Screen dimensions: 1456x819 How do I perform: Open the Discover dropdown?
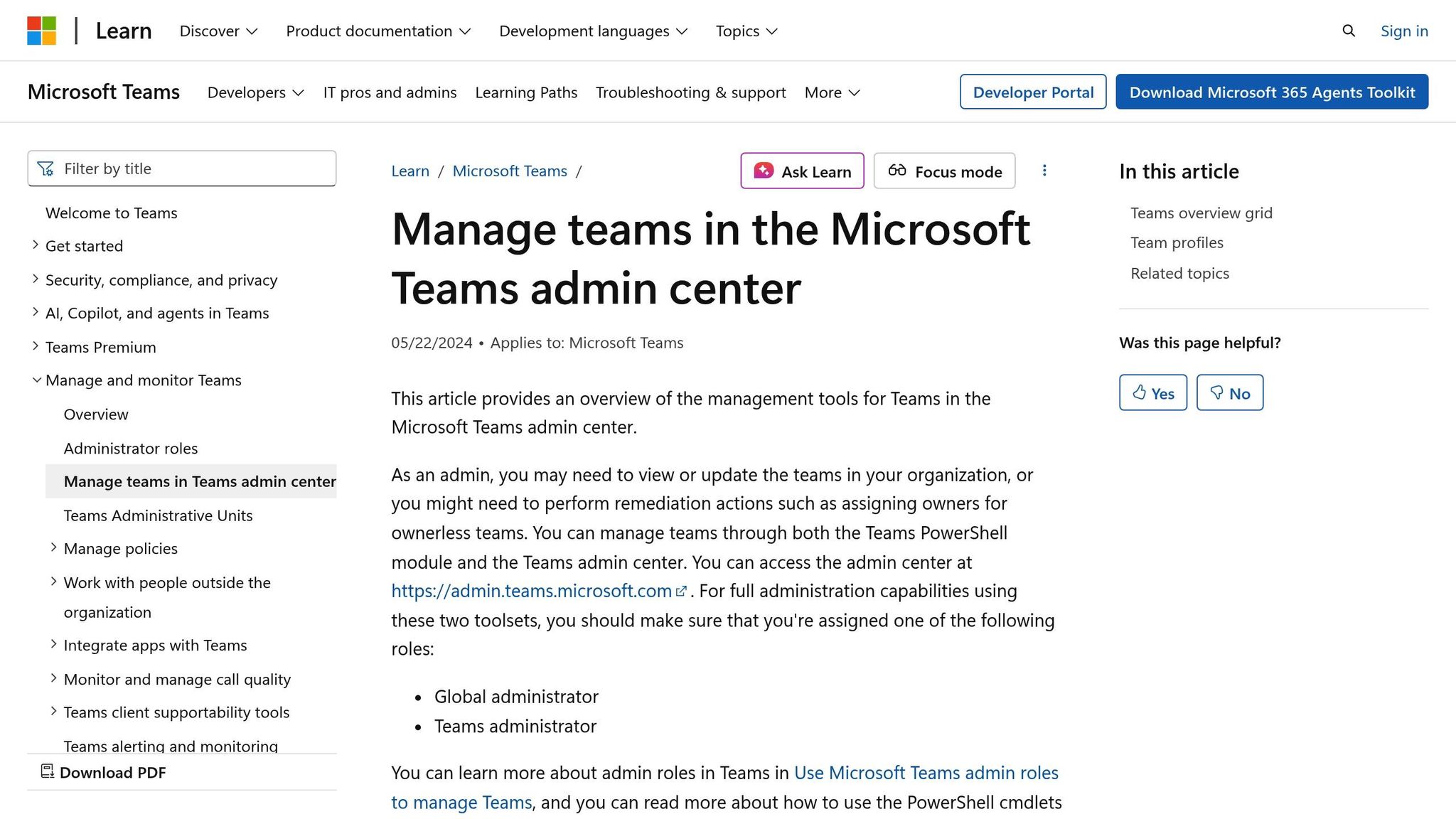point(218,31)
